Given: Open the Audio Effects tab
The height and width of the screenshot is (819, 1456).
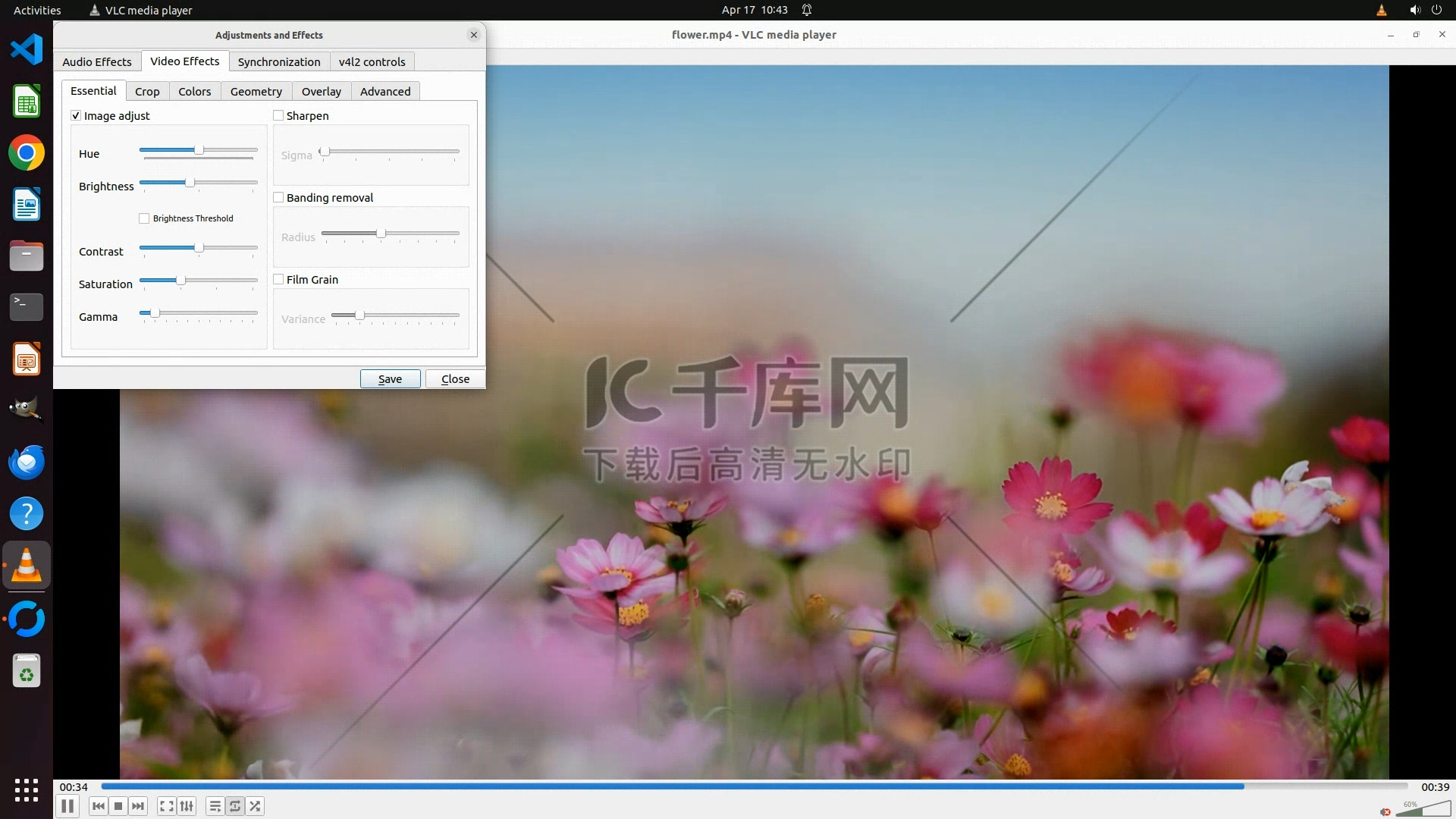Looking at the screenshot, I should coord(97,61).
